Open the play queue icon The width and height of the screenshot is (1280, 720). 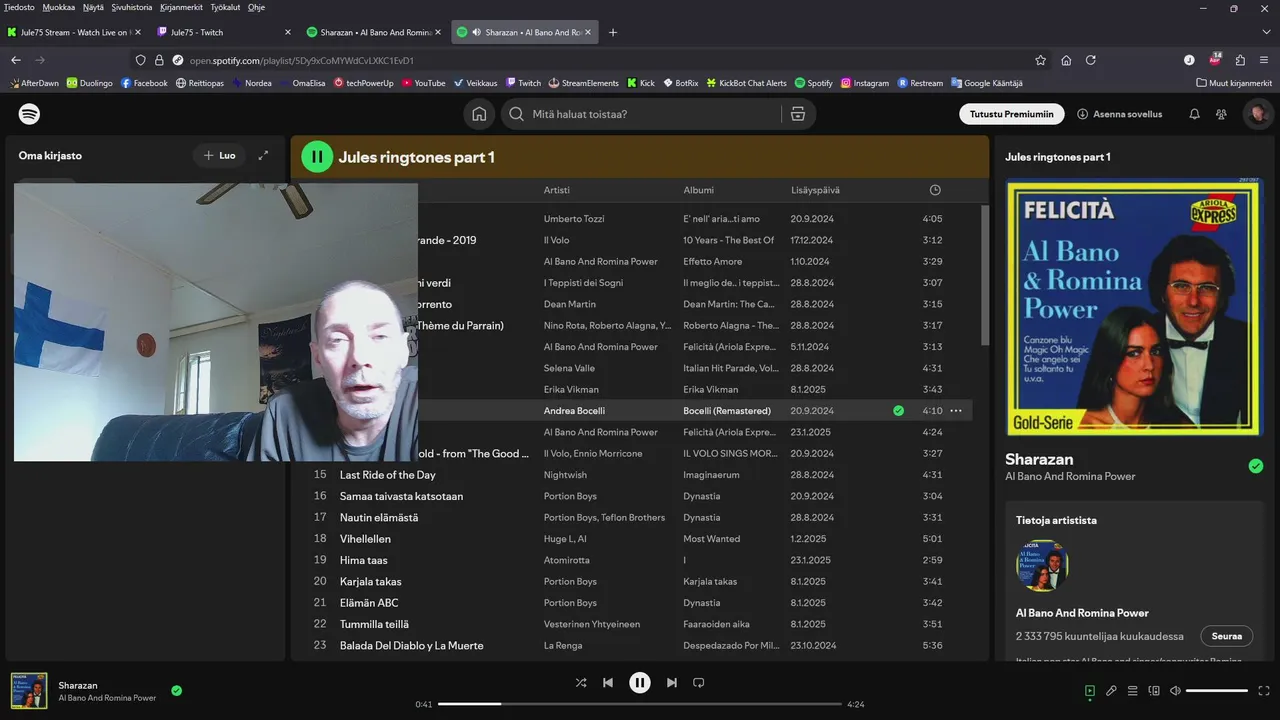pos(1133,691)
